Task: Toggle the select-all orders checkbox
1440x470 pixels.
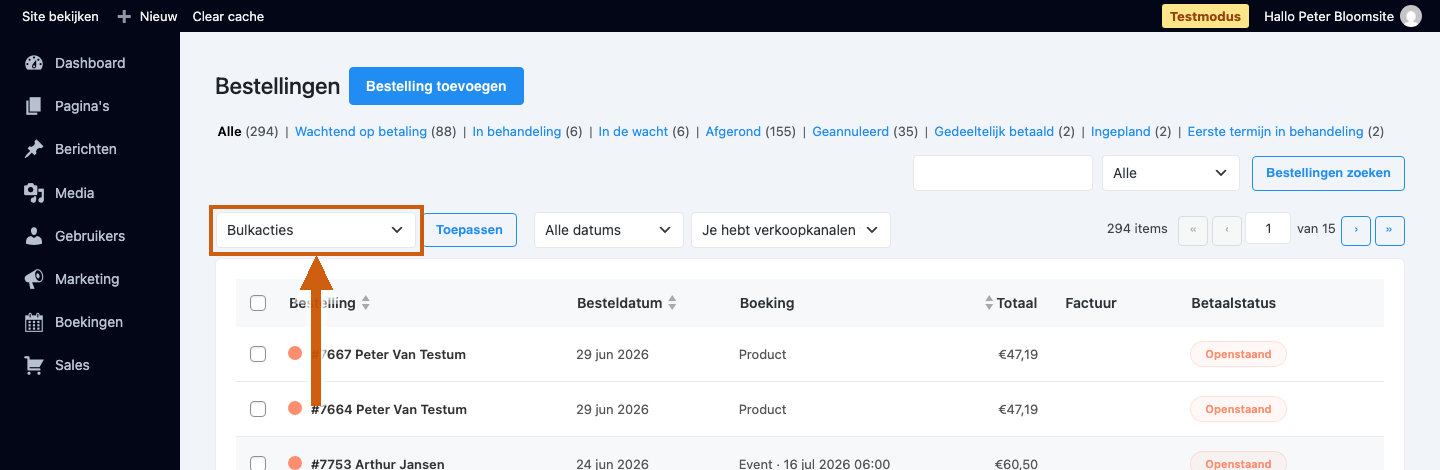Action: click(258, 303)
